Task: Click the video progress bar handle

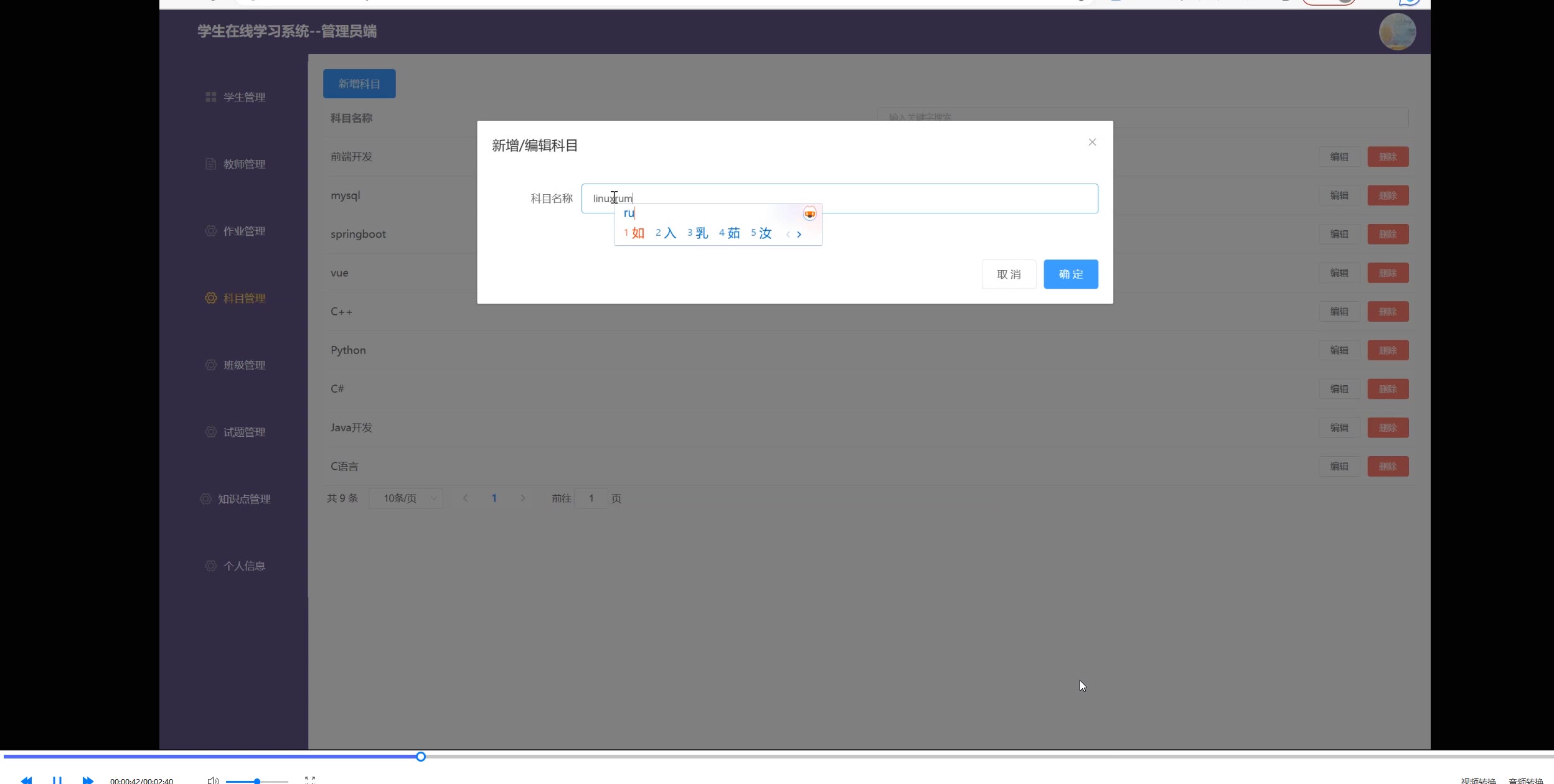Action: click(x=421, y=757)
